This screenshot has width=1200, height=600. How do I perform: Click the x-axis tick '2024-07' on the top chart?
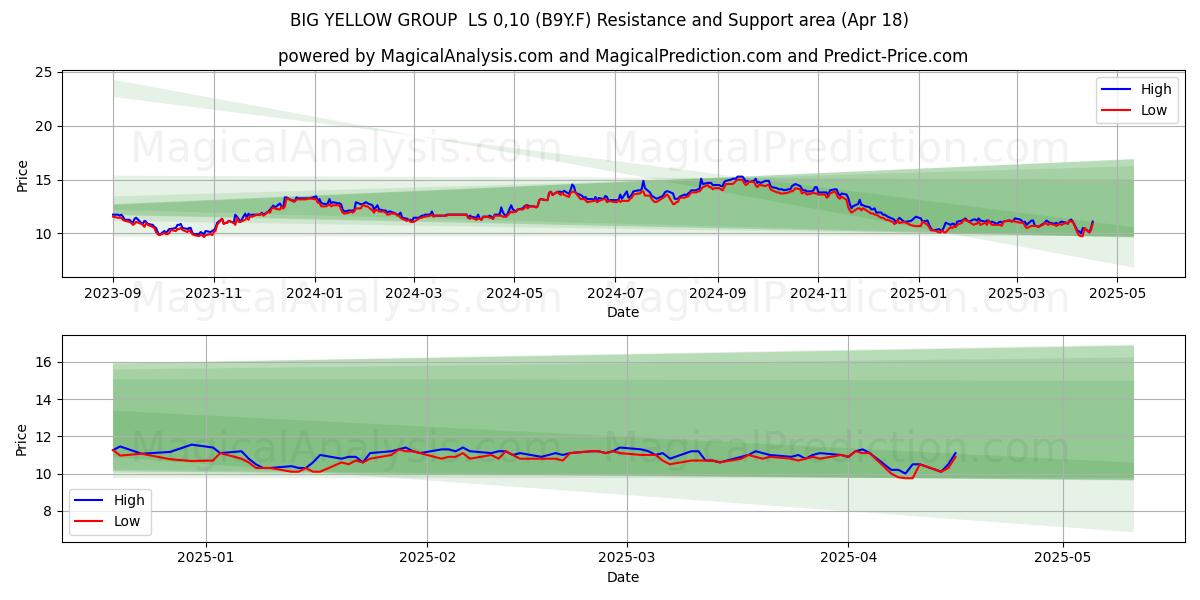(615, 293)
